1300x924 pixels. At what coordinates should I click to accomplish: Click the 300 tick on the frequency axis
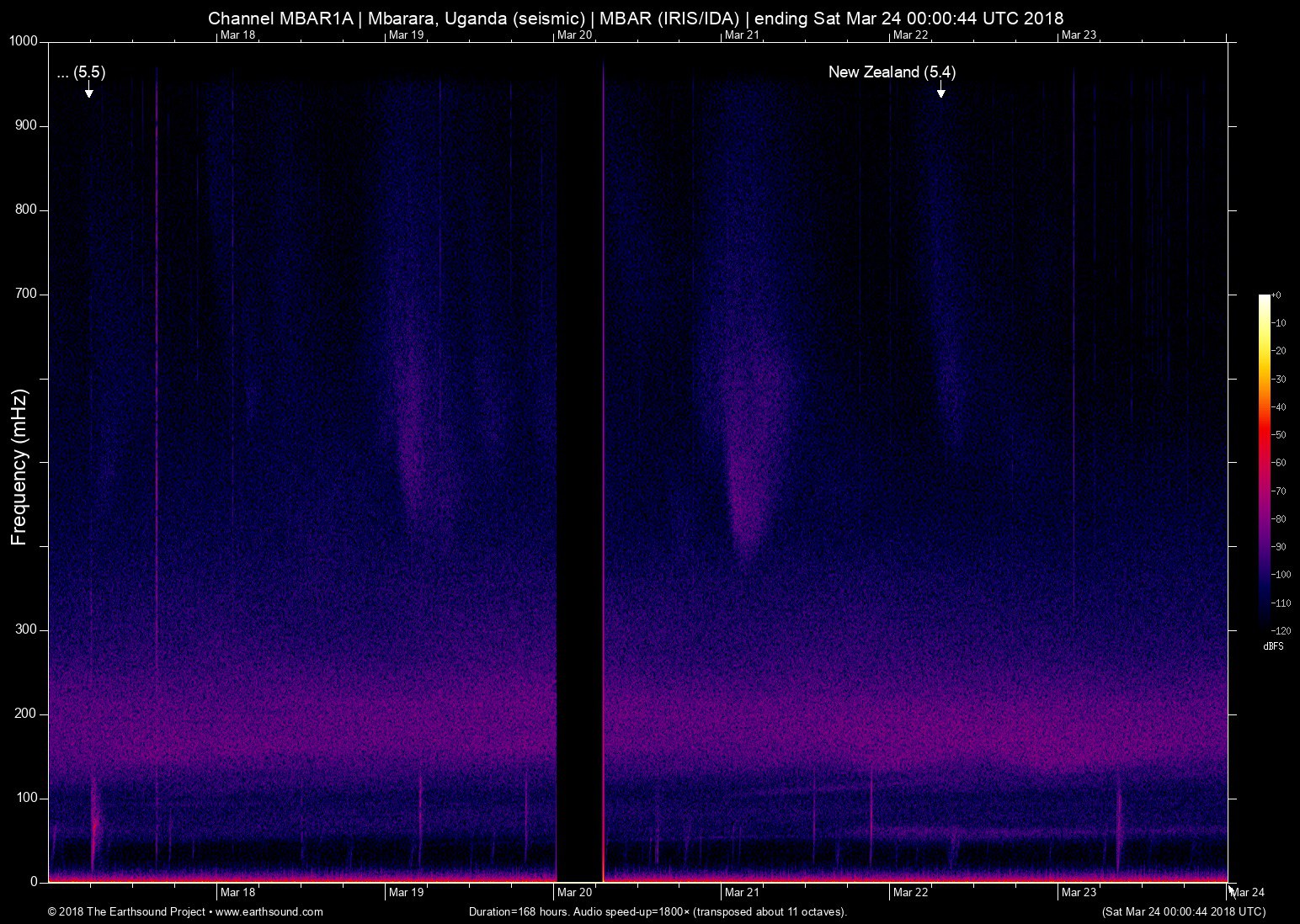(28, 629)
